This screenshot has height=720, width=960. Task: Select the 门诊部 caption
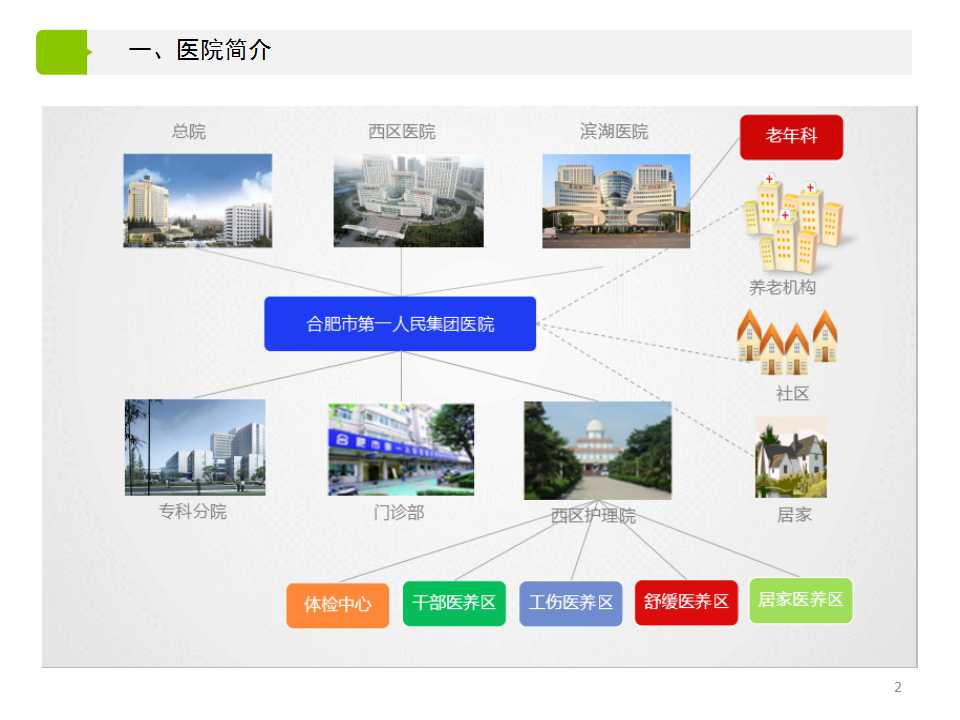point(399,512)
